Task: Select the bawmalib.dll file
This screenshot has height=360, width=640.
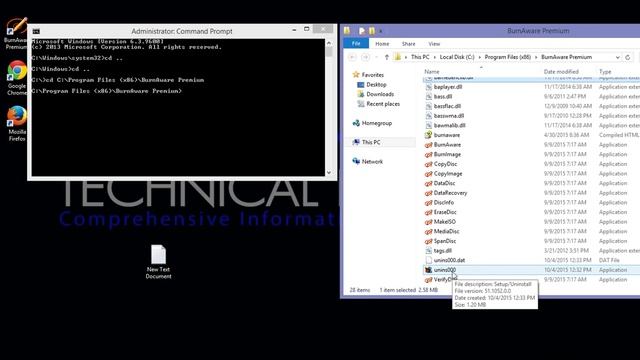Action: click(x=449, y=126)
